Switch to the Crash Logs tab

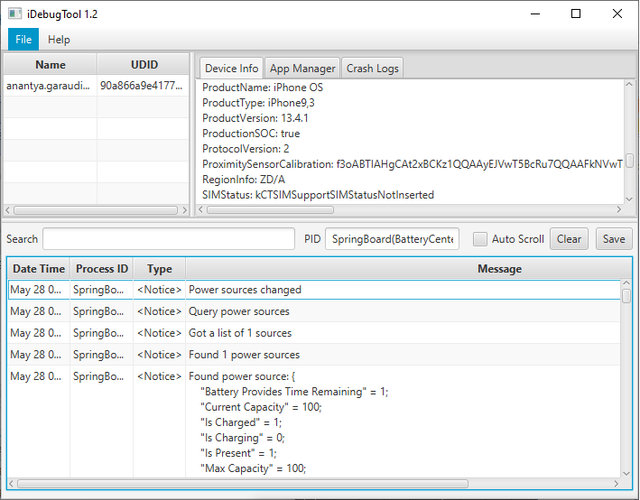(x=372, y=68)
